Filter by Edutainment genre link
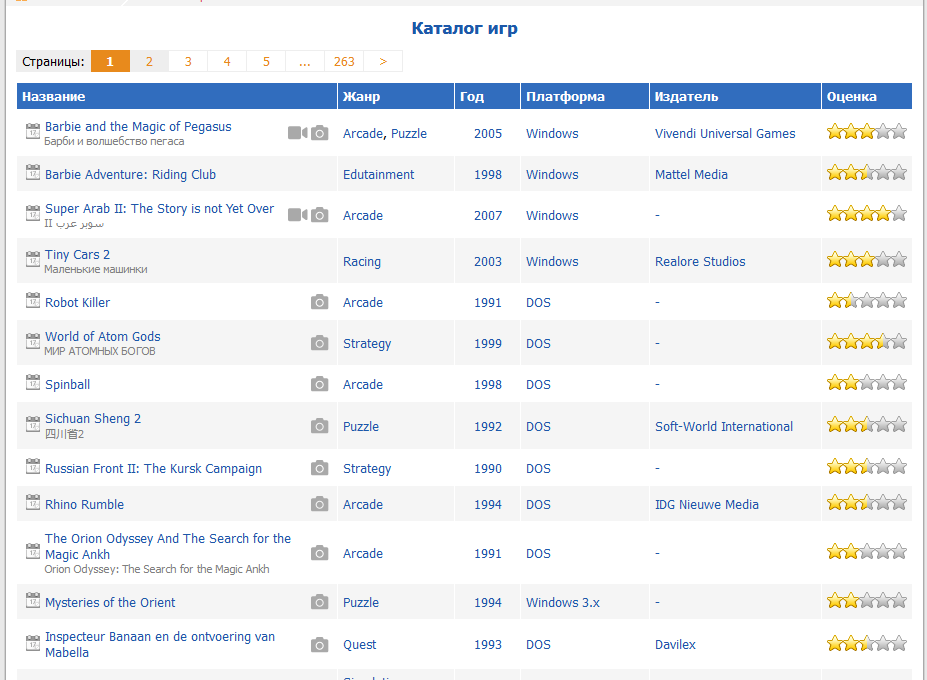927x680 pixels. pyautogui.click(x=378, y=174)
